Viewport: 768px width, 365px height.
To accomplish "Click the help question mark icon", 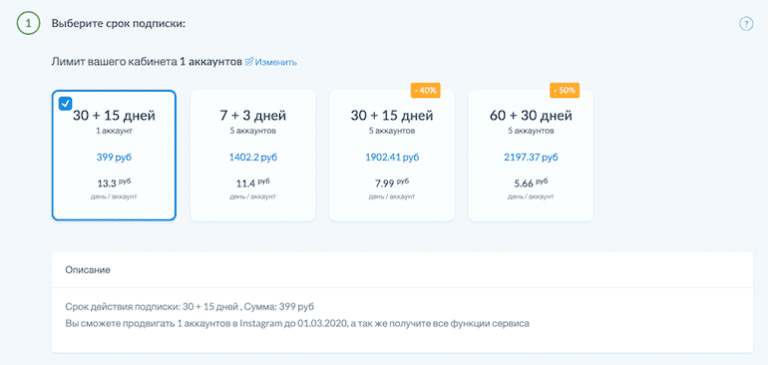I will click(745, 24).
